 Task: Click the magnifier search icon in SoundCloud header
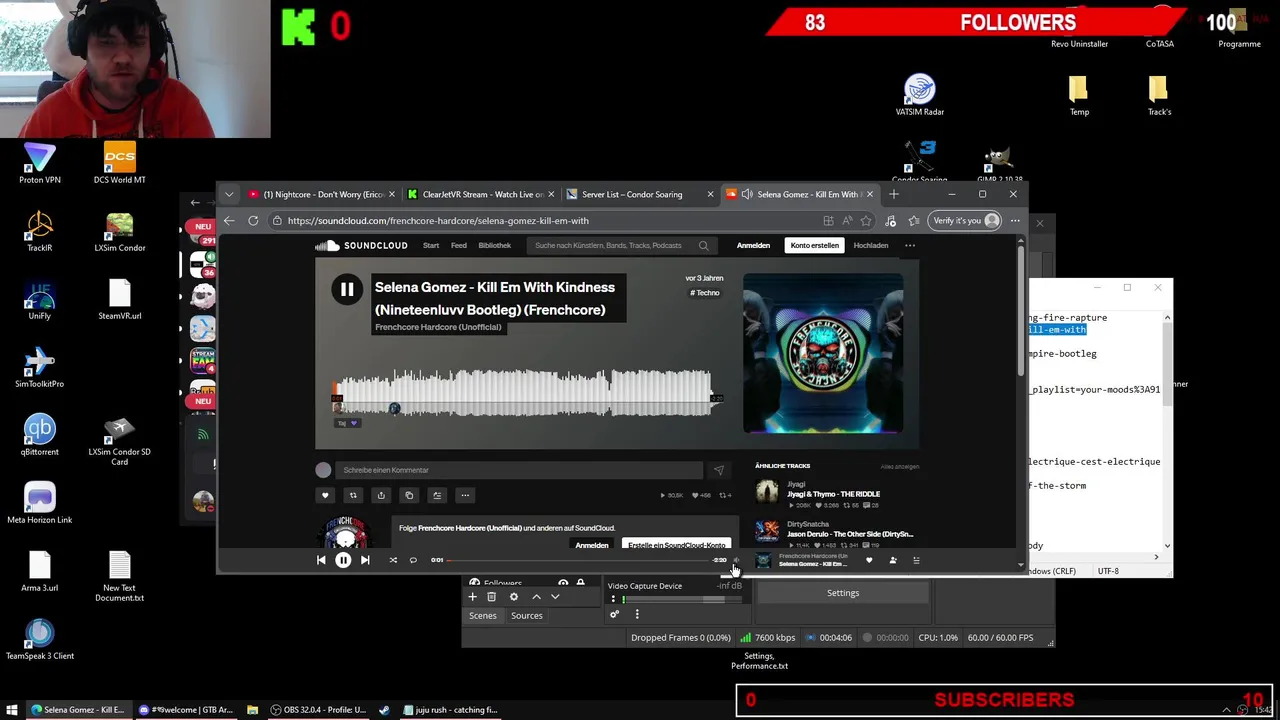[x=704, y=245]
